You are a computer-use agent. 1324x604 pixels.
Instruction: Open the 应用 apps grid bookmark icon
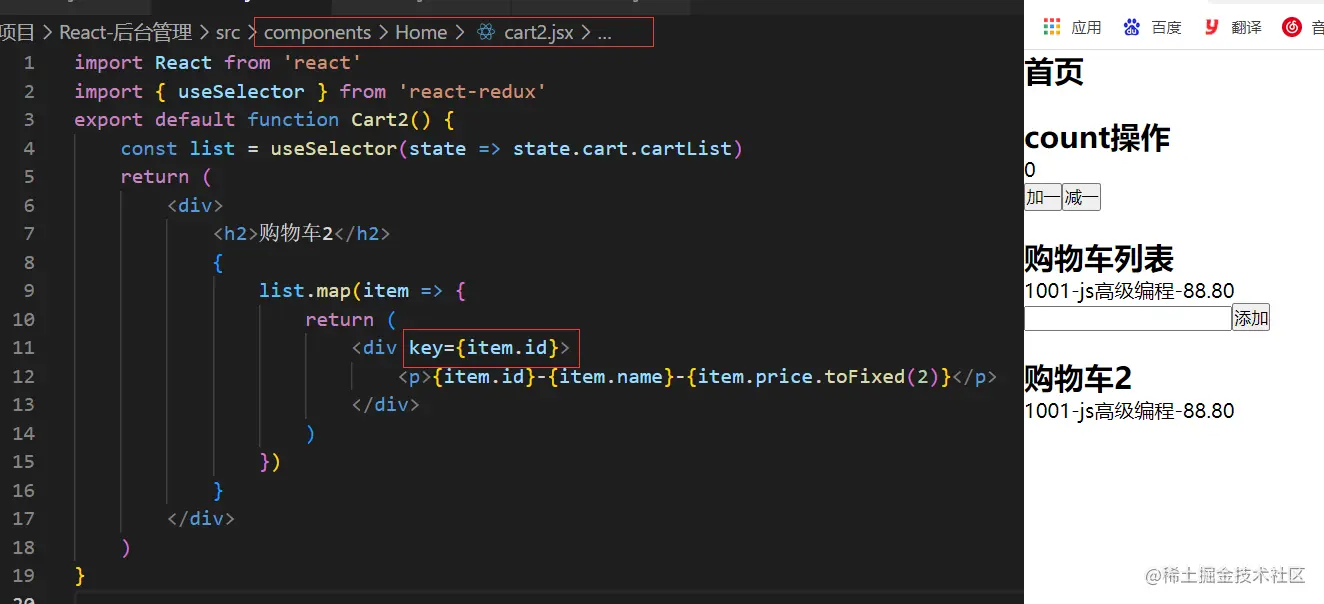1051,27
